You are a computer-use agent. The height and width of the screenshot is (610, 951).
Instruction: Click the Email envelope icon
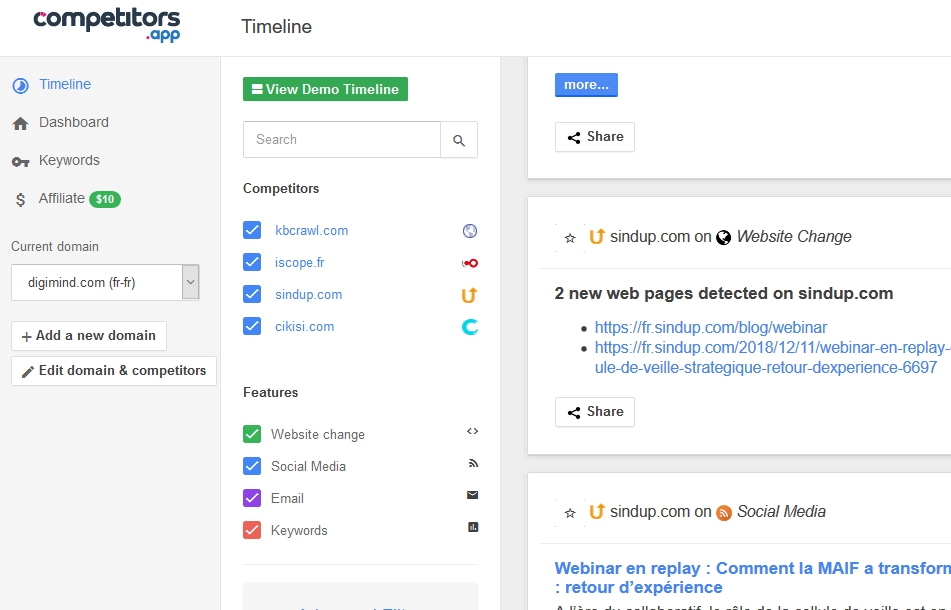coord(472,495)
